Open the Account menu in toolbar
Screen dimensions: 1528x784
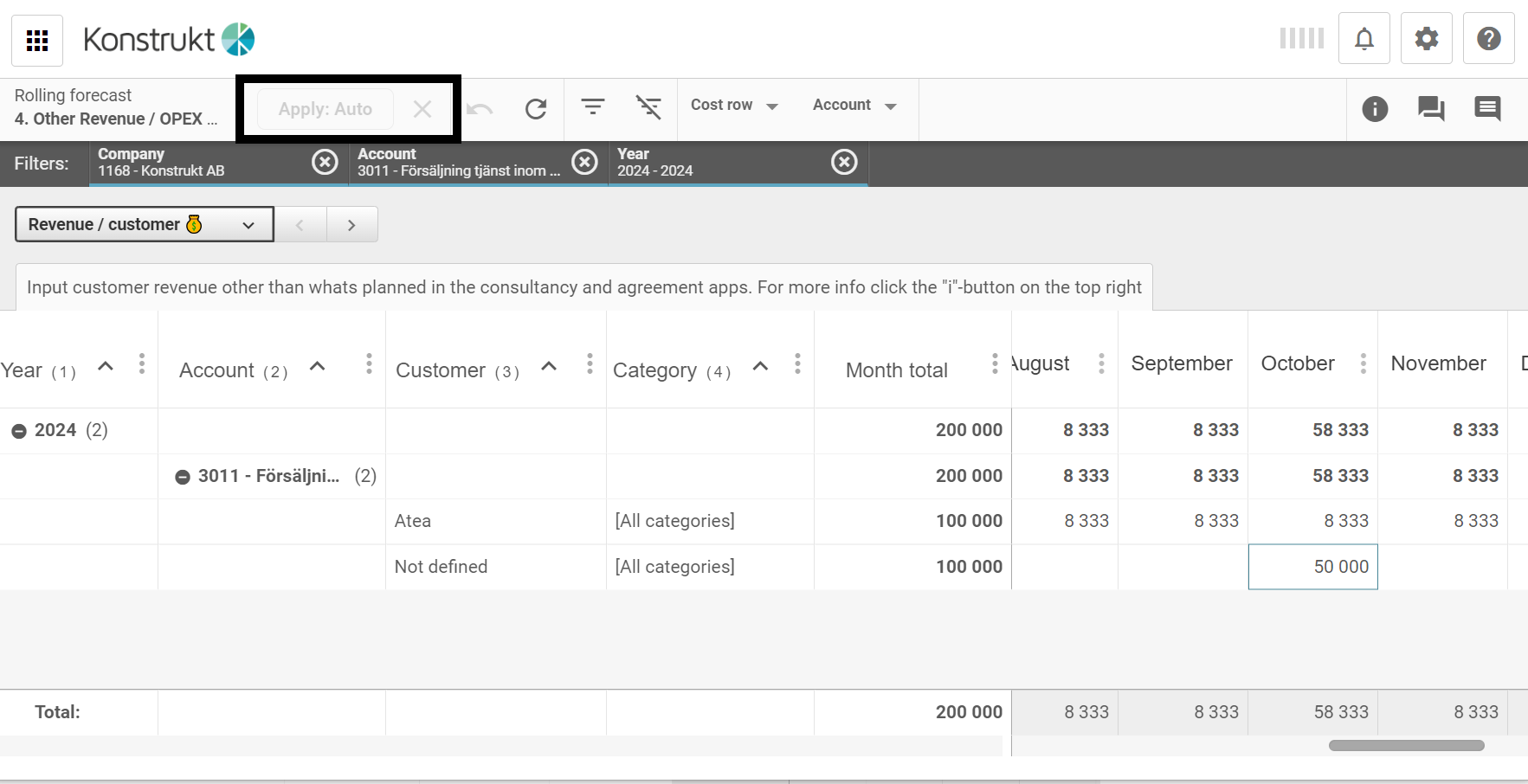click(854, 106)
